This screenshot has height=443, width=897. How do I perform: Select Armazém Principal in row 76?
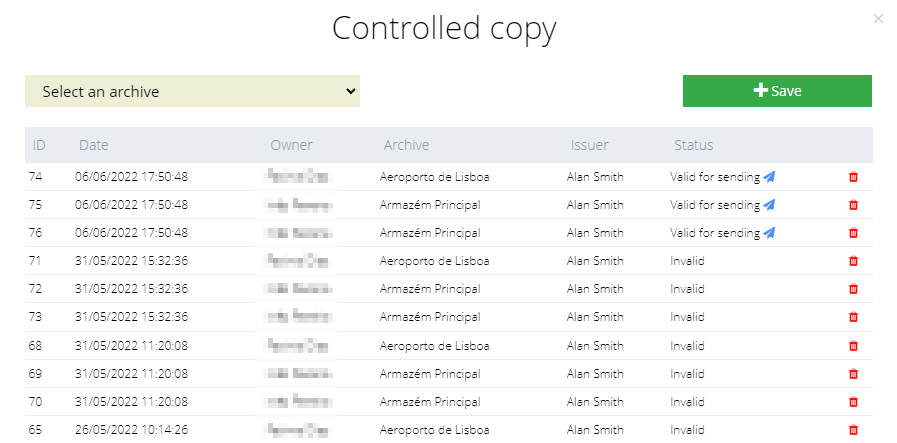[430, 232]
